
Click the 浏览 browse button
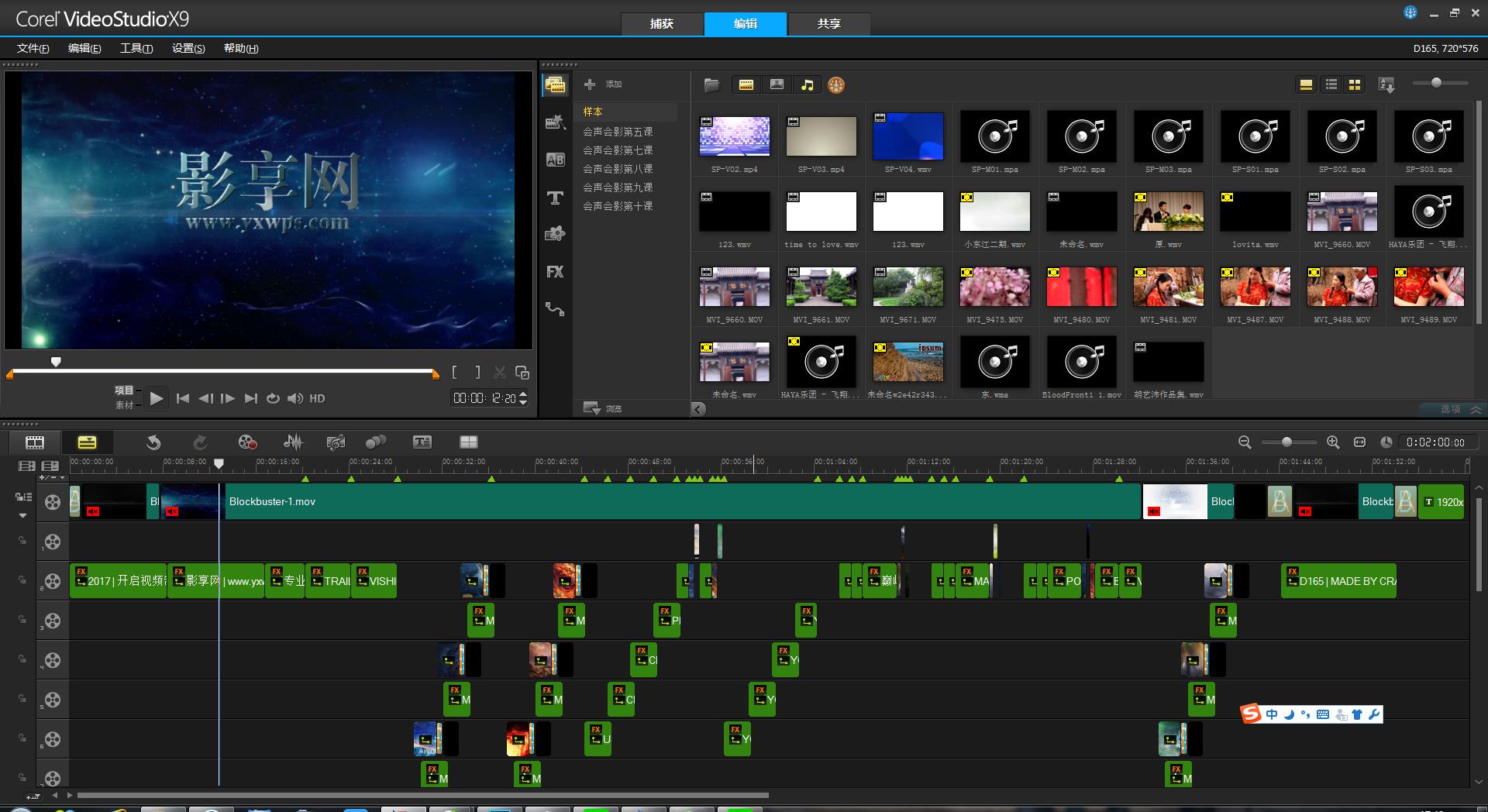[603, 408]
